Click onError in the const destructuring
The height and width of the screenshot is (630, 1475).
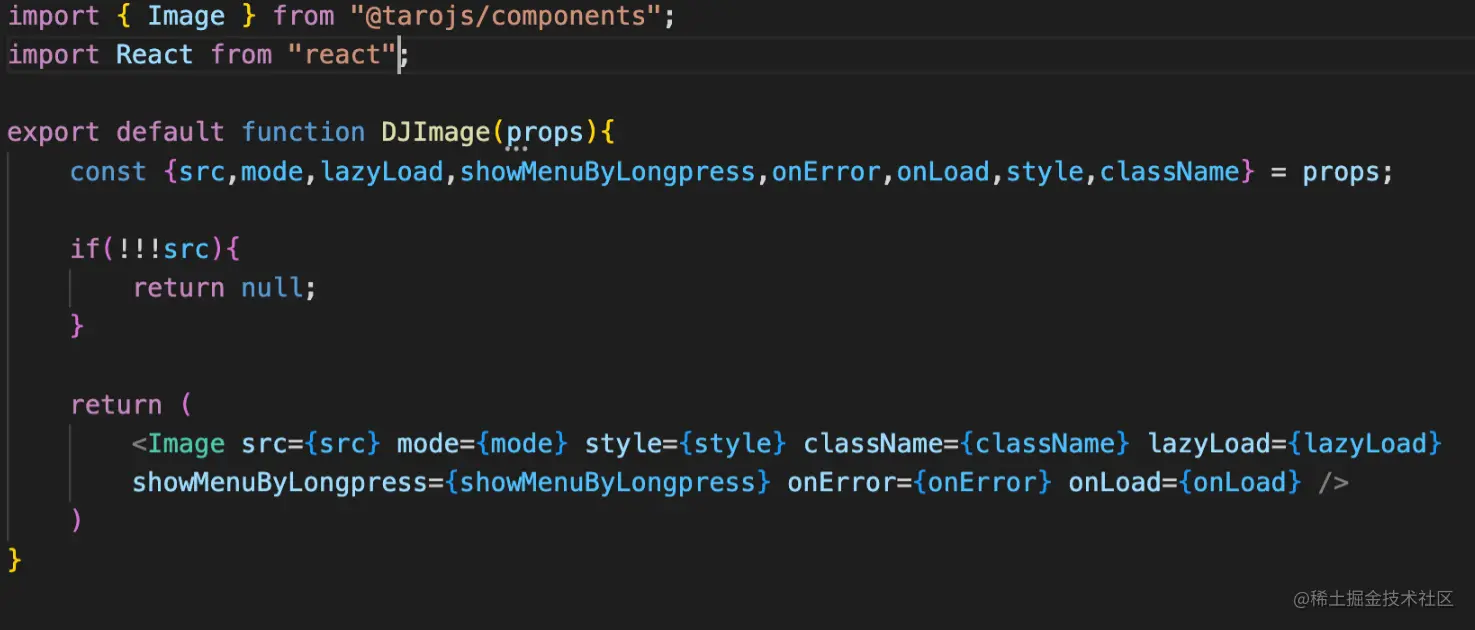826,172
